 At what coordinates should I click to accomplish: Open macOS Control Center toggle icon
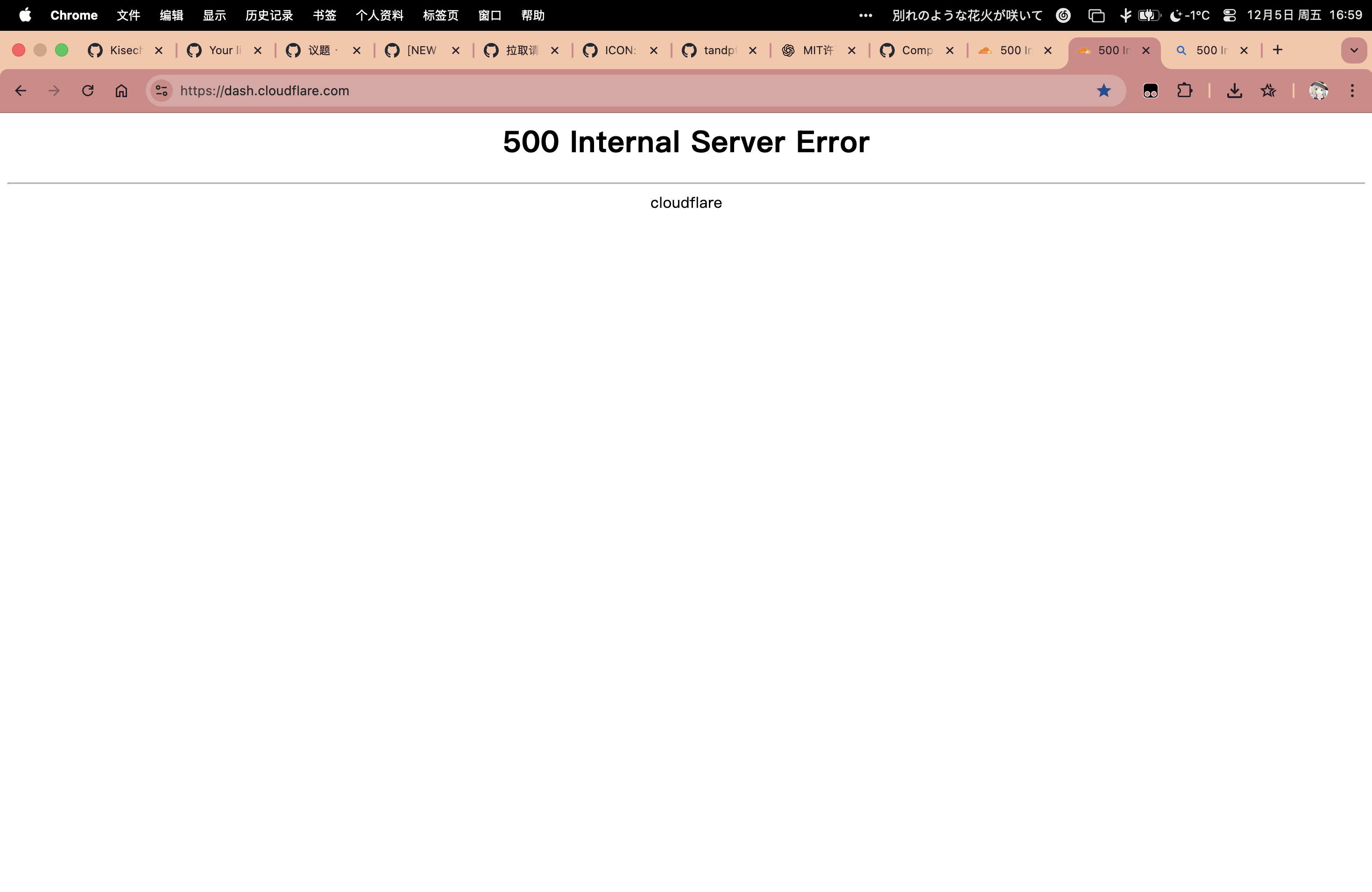pos(1229,15)
